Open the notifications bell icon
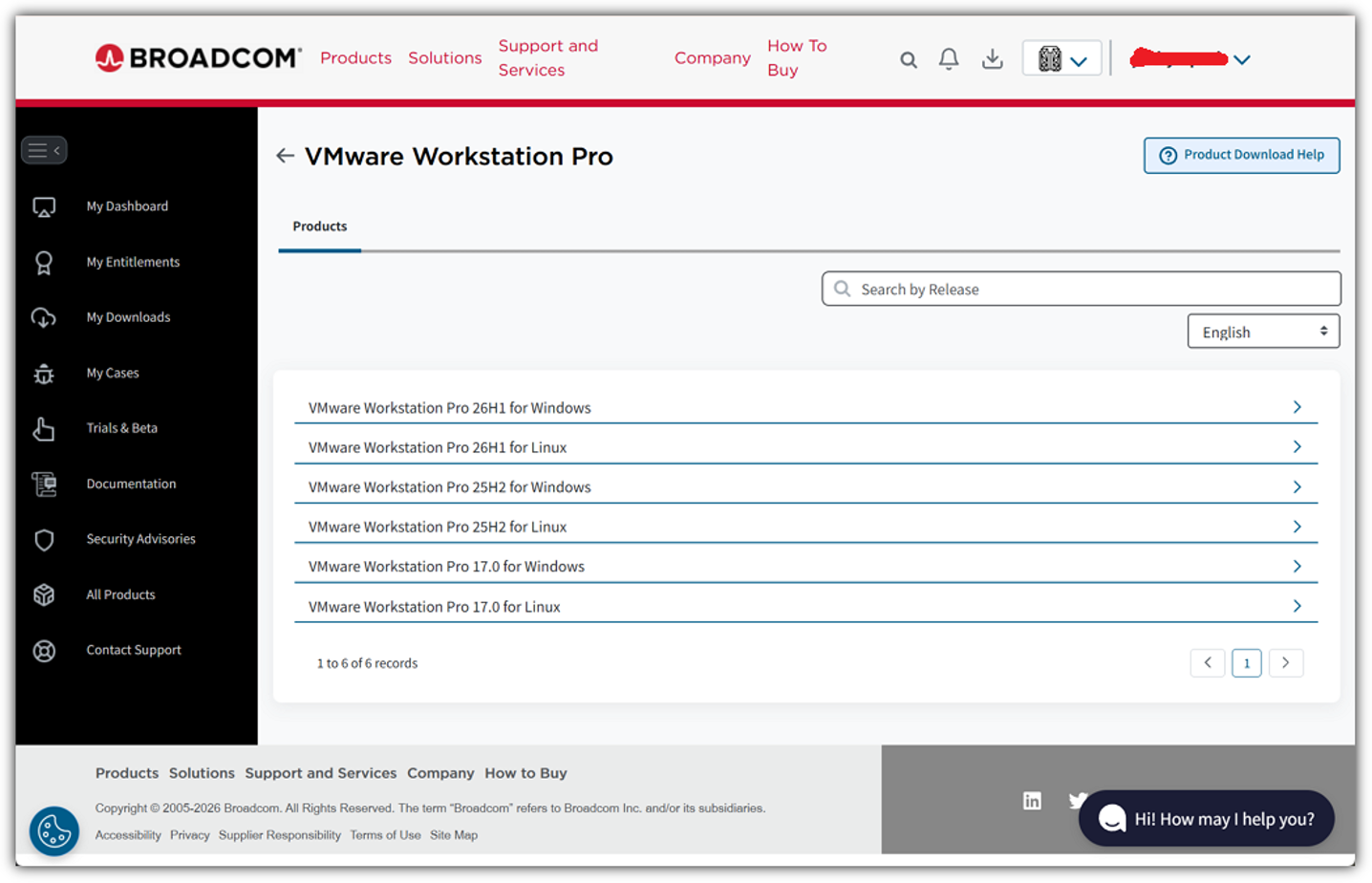The width and height of the screenshot is (1372, 883). [949, 59]
